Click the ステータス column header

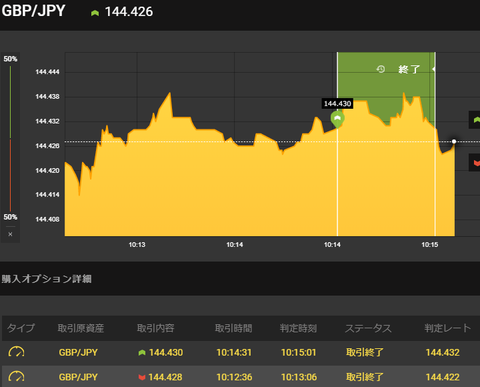(x=368, y=328)
